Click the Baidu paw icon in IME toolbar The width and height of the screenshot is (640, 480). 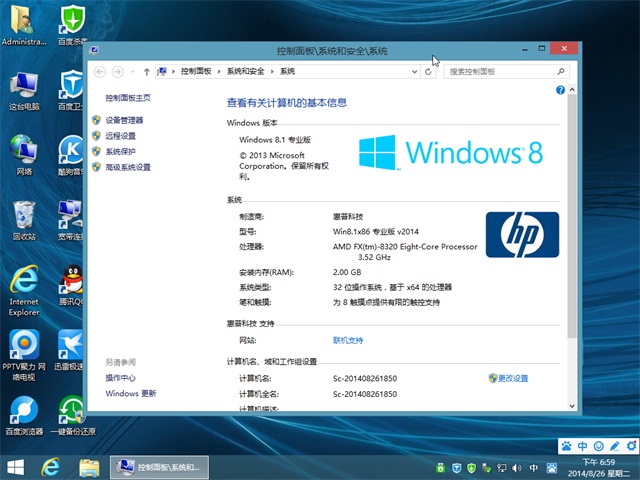[565, 445]
